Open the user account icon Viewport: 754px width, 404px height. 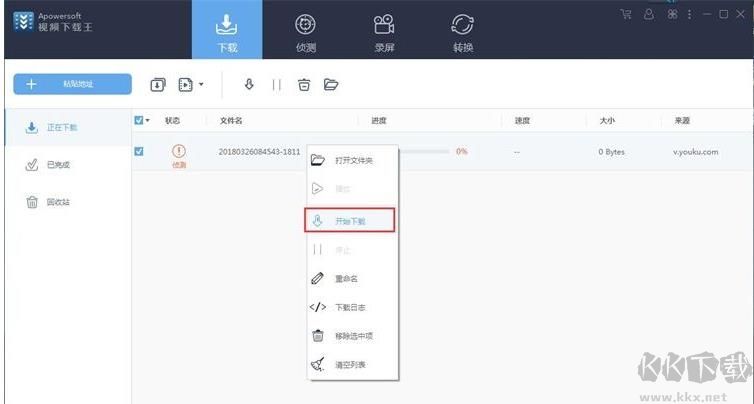pyautogui.click(x=649, y=14)
